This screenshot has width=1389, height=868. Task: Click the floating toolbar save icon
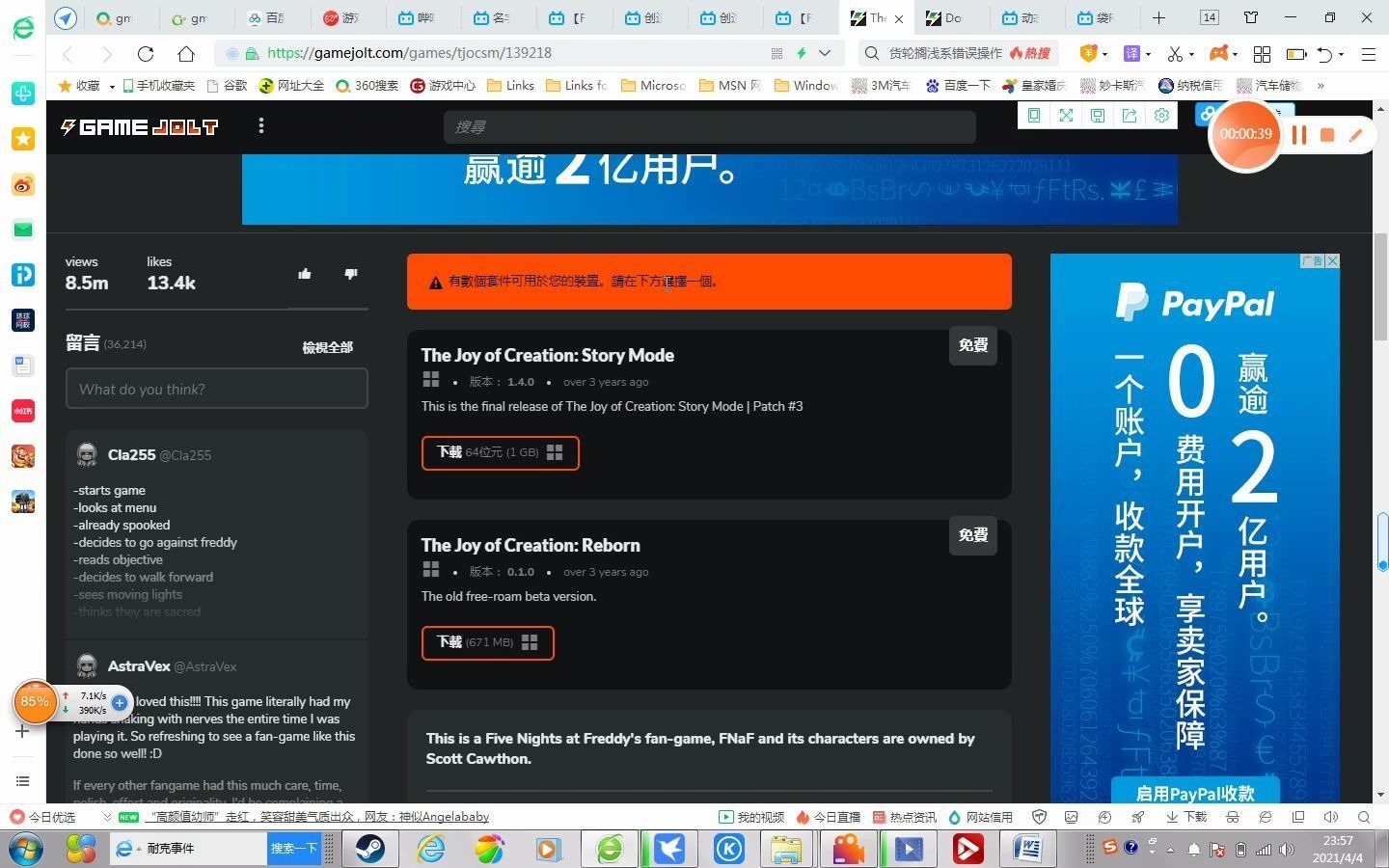[1098, 116]
